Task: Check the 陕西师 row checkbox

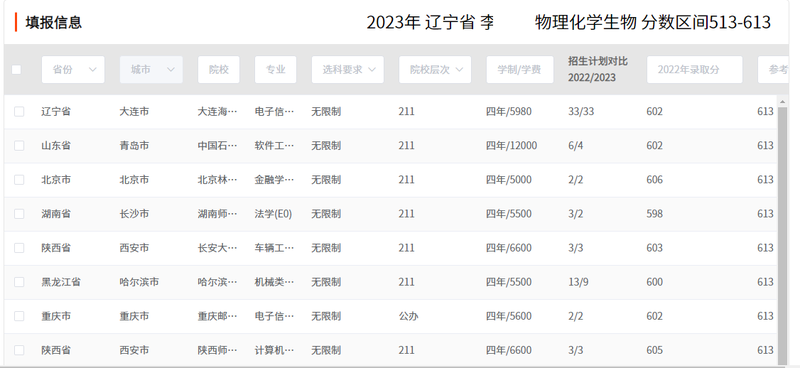Action: (x=19, y=350)
